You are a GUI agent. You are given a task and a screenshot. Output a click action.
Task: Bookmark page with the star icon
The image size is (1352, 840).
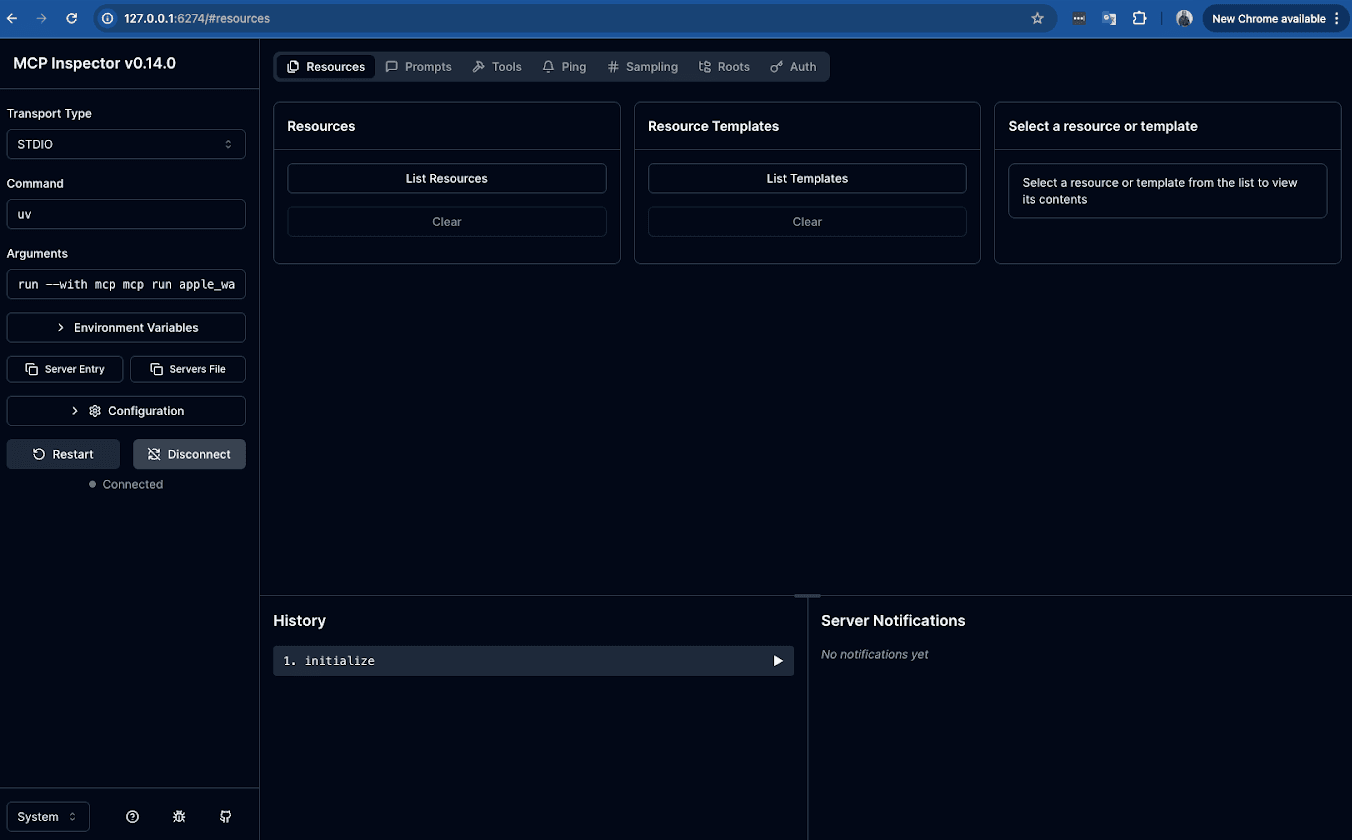(x=1037, y=18)
